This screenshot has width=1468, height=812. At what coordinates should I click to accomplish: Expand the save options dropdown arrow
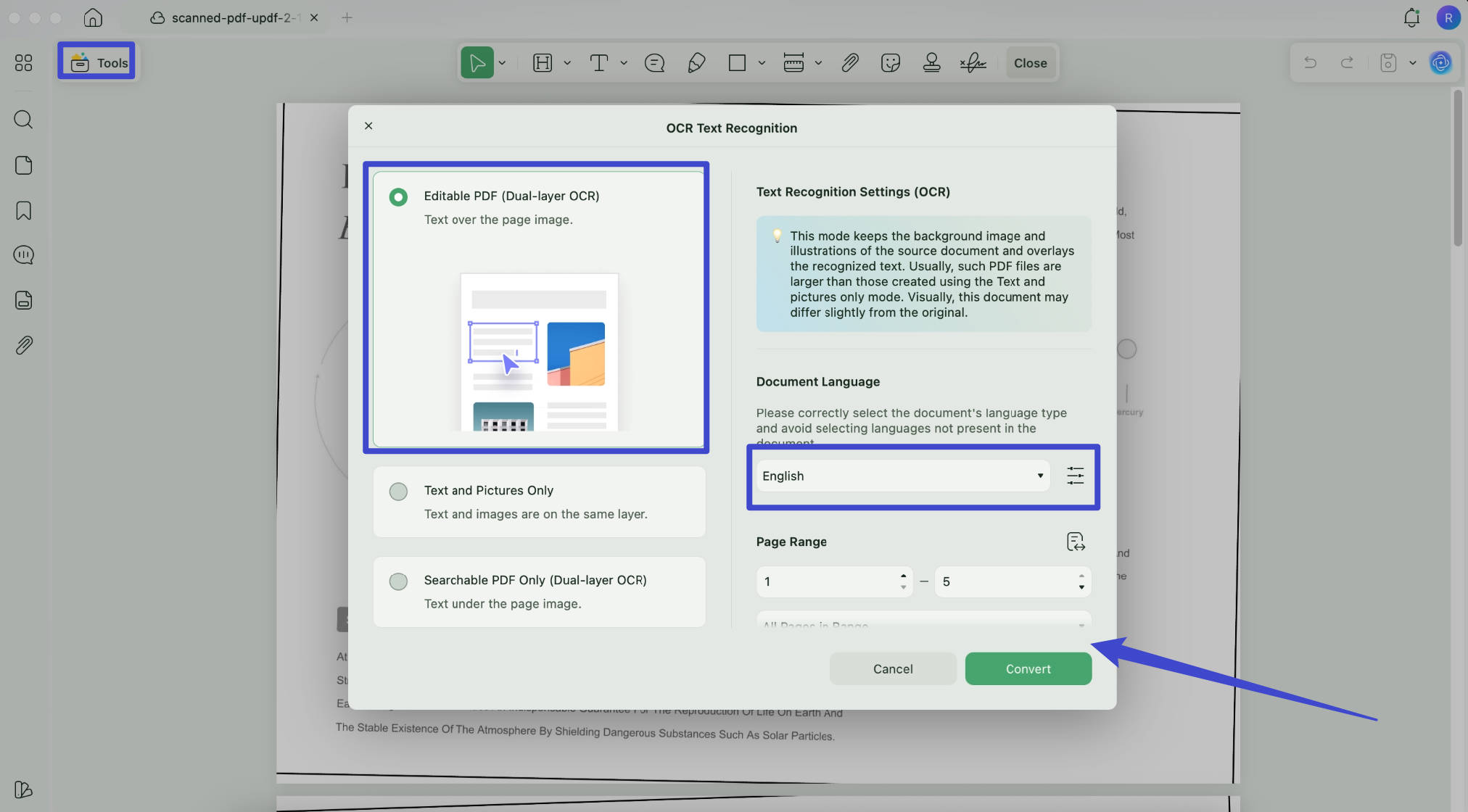(1413, 63)
